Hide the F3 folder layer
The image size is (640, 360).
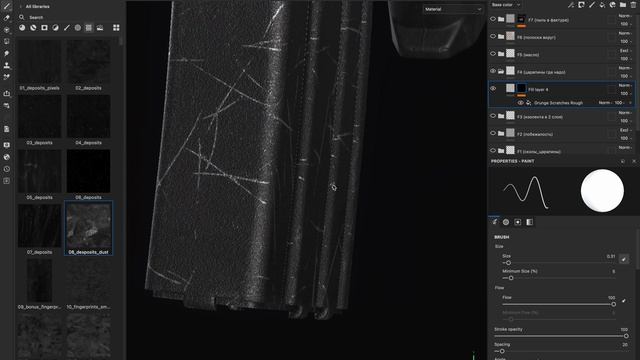click(493, 116)
